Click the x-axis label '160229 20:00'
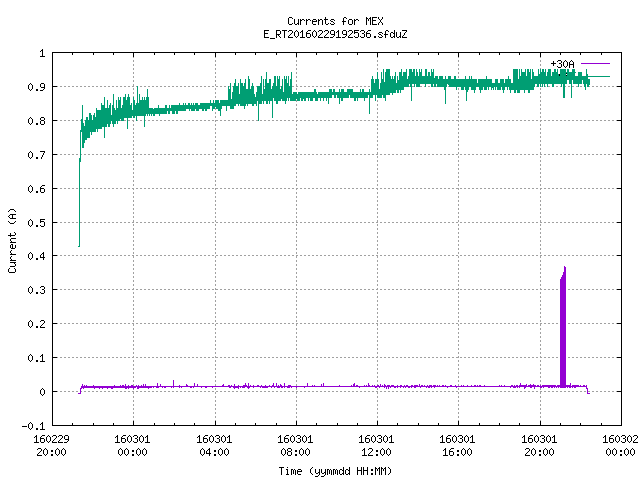Screen dimensions: 640x480 click(51, 445)
